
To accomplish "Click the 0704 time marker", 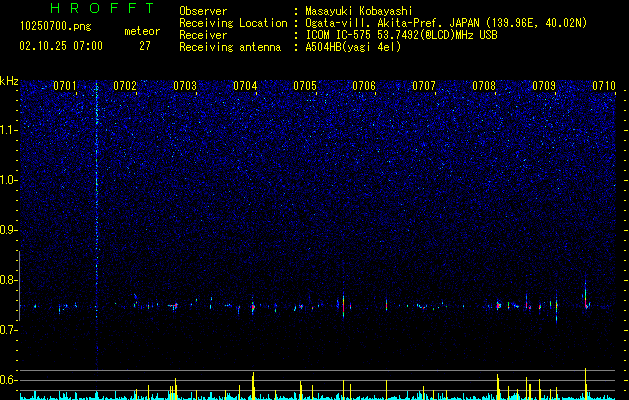I will [x=245, y=86].
